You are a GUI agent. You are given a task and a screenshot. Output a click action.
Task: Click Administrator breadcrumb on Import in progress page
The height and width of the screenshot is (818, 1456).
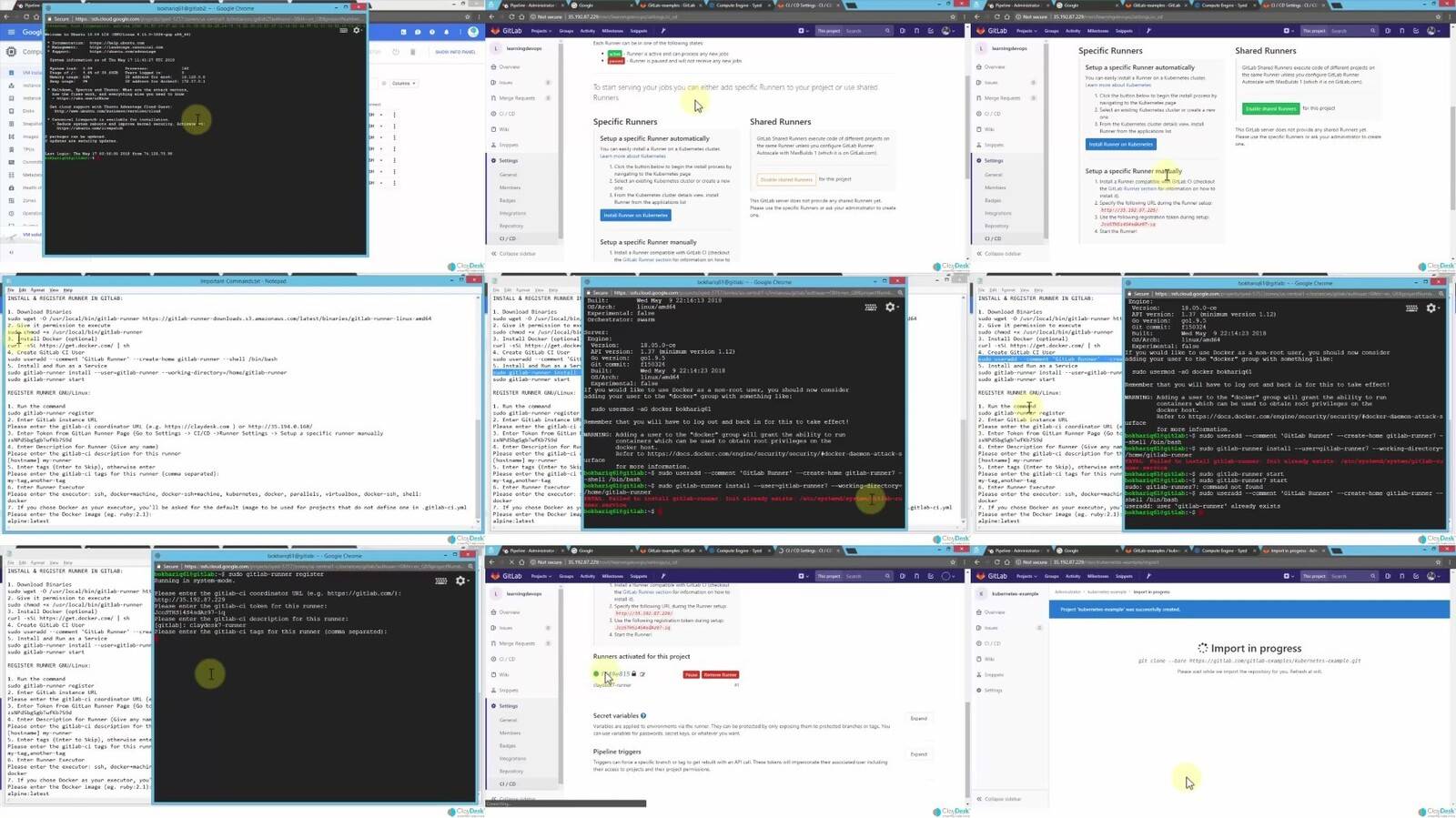[x=1067, y=592]
